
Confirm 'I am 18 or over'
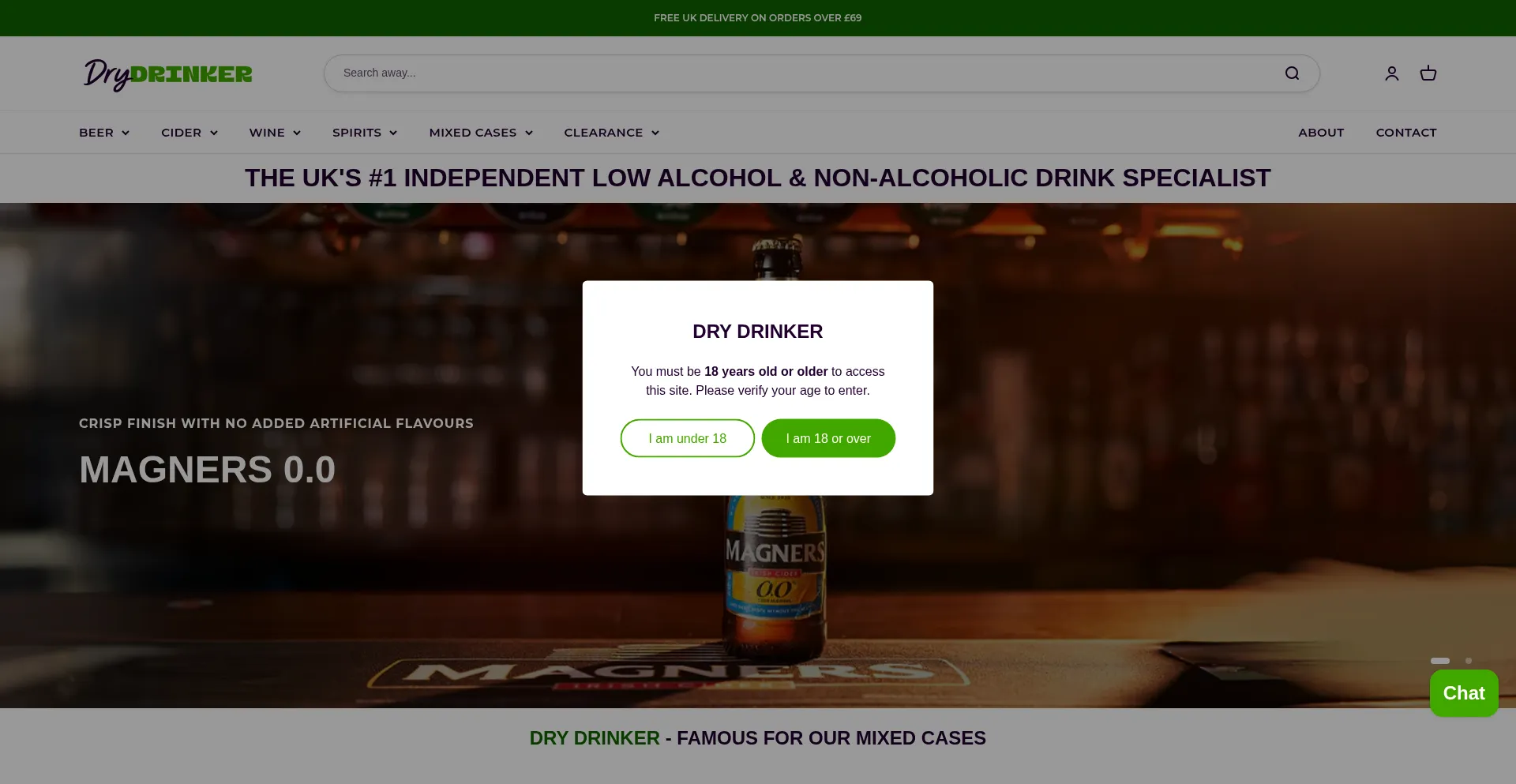point(828,438)
